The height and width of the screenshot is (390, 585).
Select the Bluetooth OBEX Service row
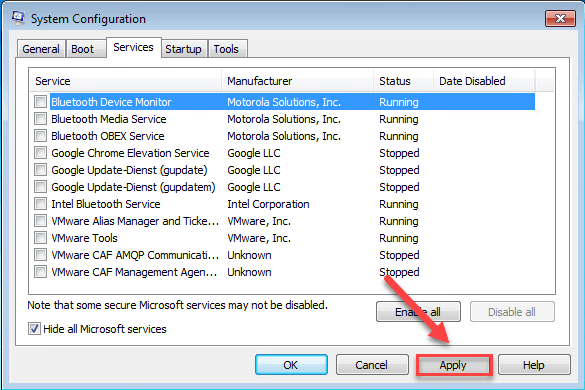(x=282, y=136)
